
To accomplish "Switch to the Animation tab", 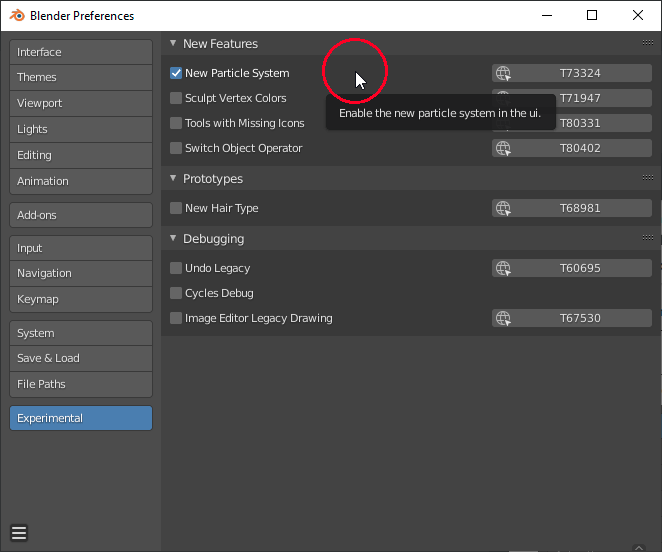I will click(81, 181).
